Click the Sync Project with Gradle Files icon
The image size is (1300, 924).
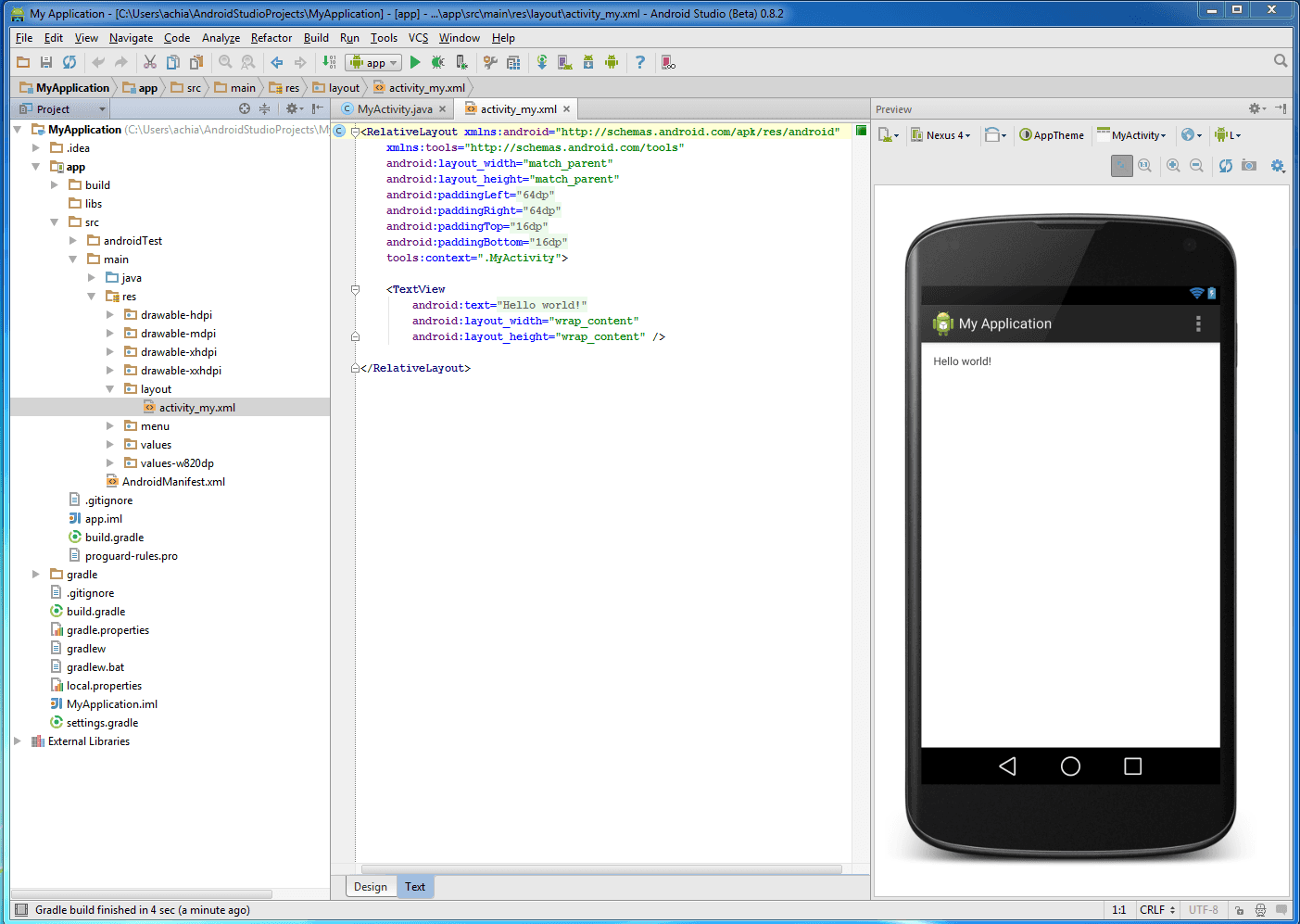pyautogui.click(x=542, y=62)
